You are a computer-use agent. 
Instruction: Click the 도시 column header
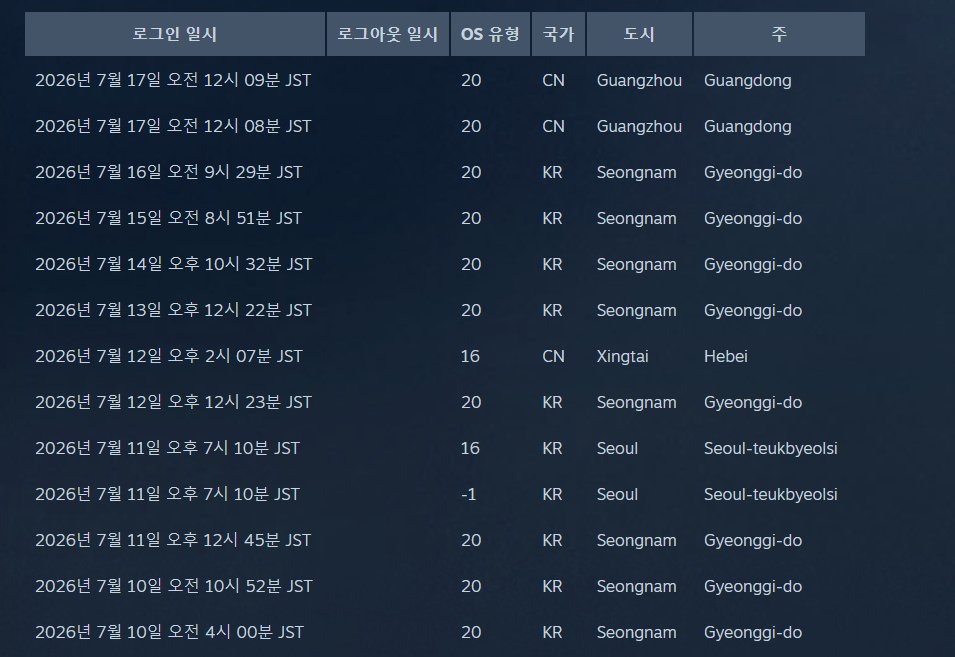639,34
